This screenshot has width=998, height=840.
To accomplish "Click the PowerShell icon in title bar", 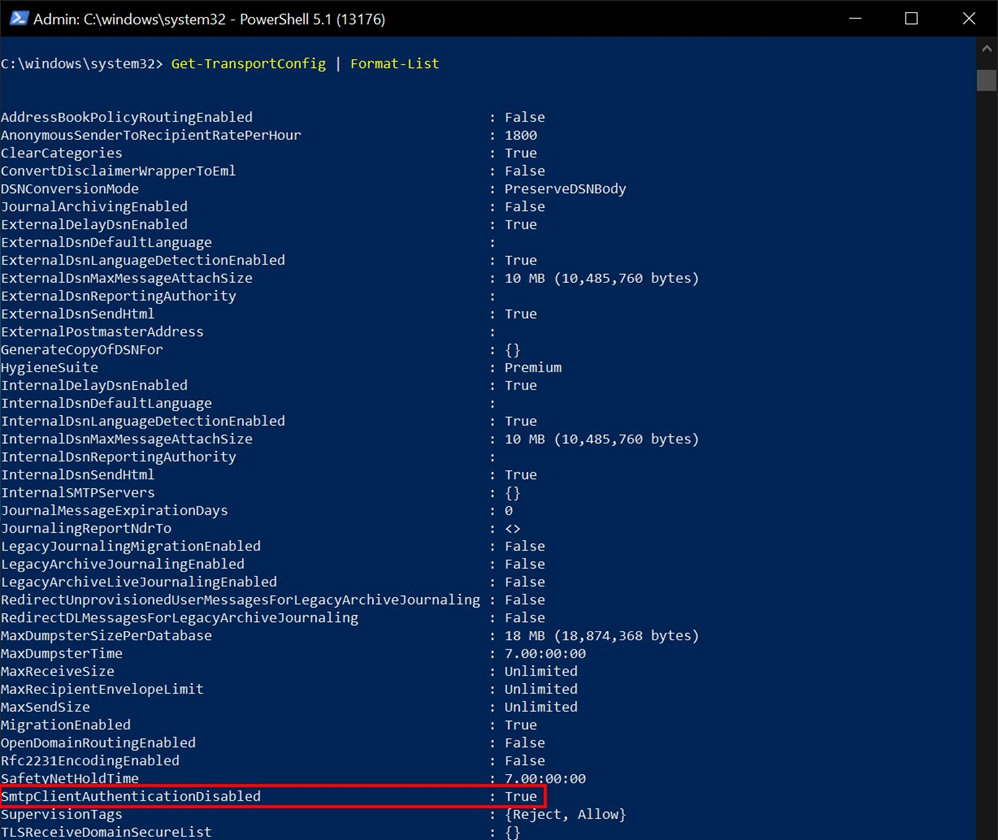I will click(x=18, y=18).
